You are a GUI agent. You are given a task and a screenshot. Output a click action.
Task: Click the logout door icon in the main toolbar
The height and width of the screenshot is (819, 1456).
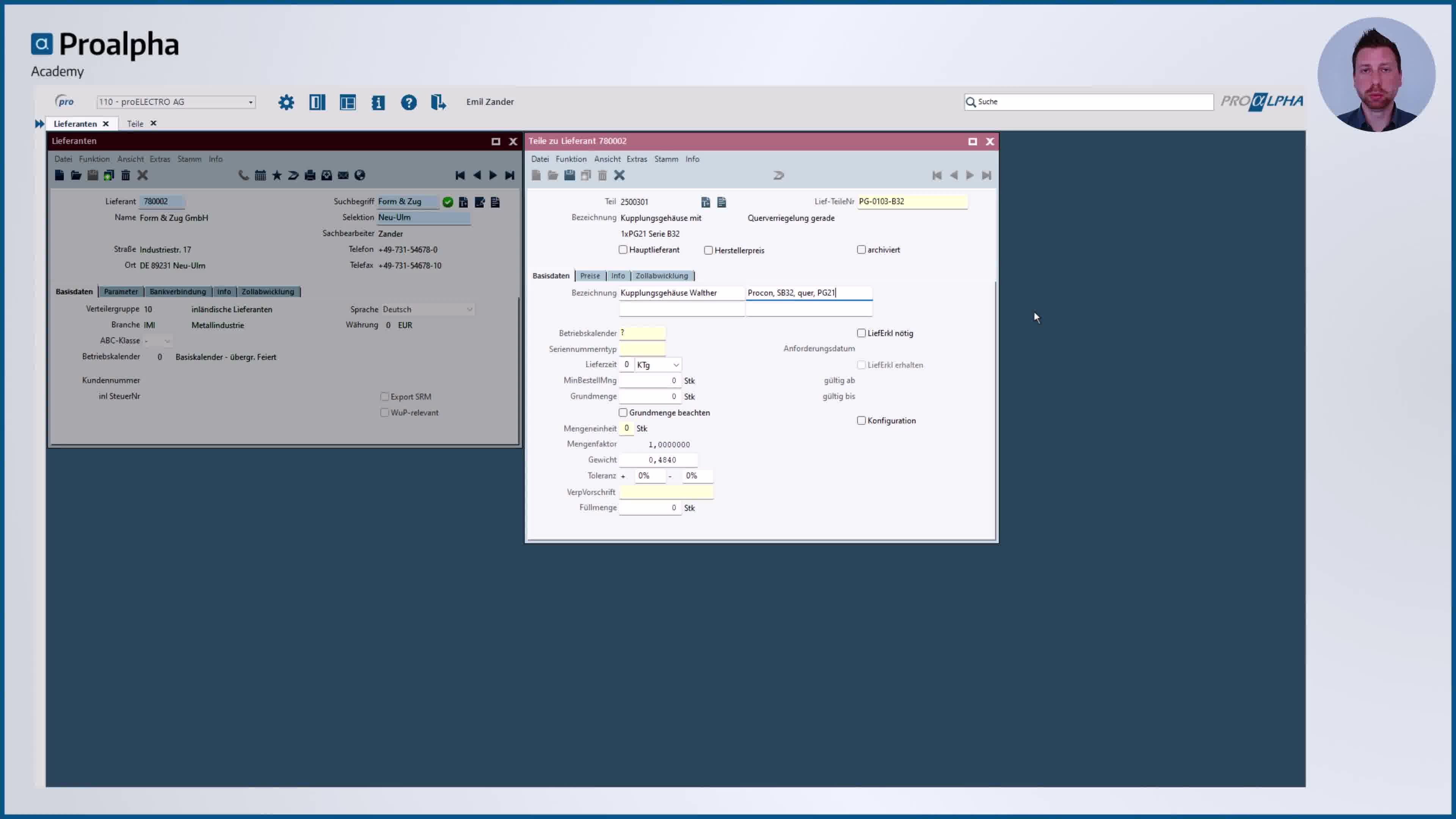pos(439,102)
